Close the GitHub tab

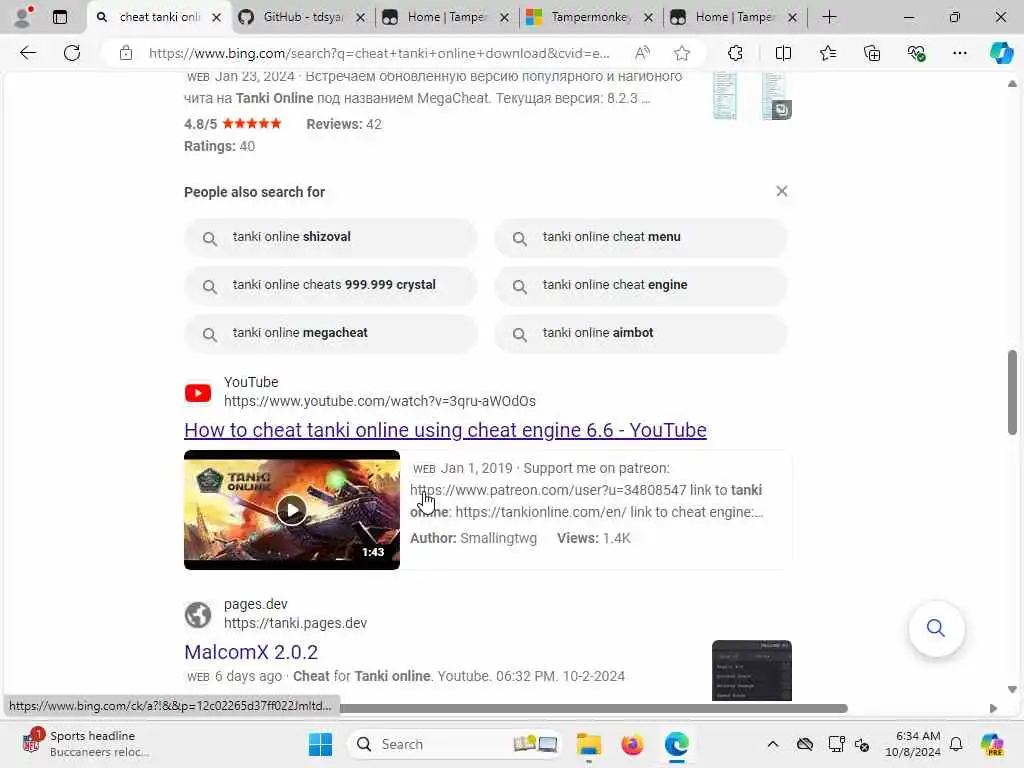pos(360,18)
